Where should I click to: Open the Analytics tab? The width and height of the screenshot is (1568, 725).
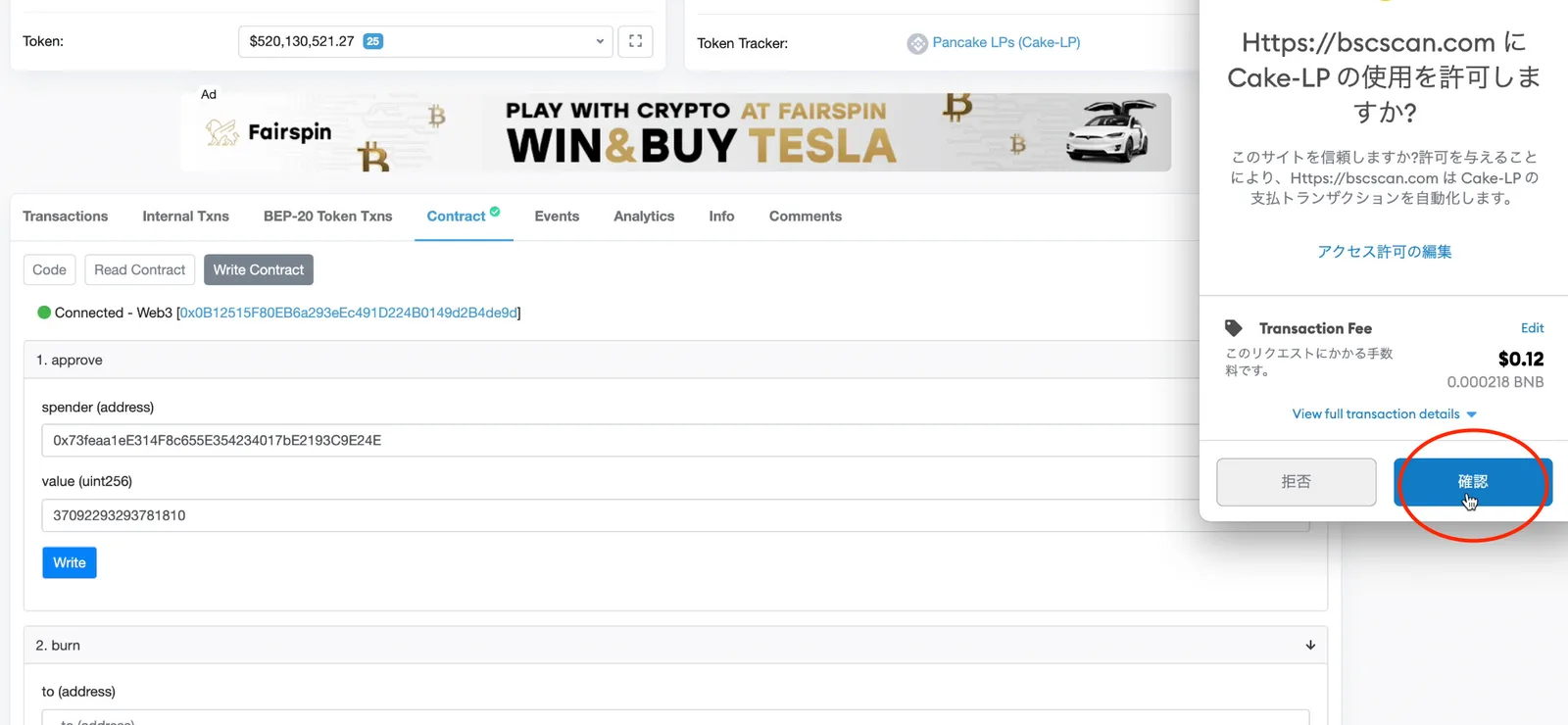[x=644, y=217]
